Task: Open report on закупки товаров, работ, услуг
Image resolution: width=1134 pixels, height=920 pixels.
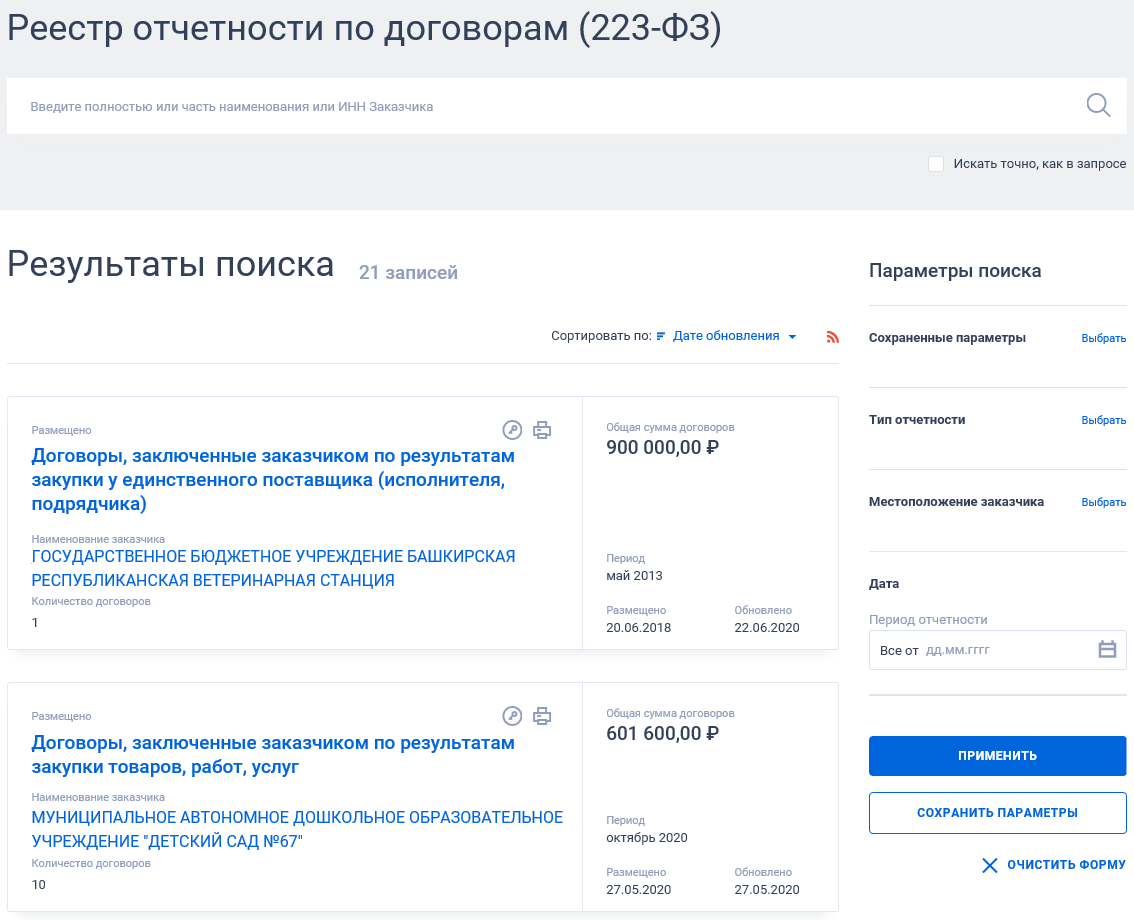Action: click(273, 754)
